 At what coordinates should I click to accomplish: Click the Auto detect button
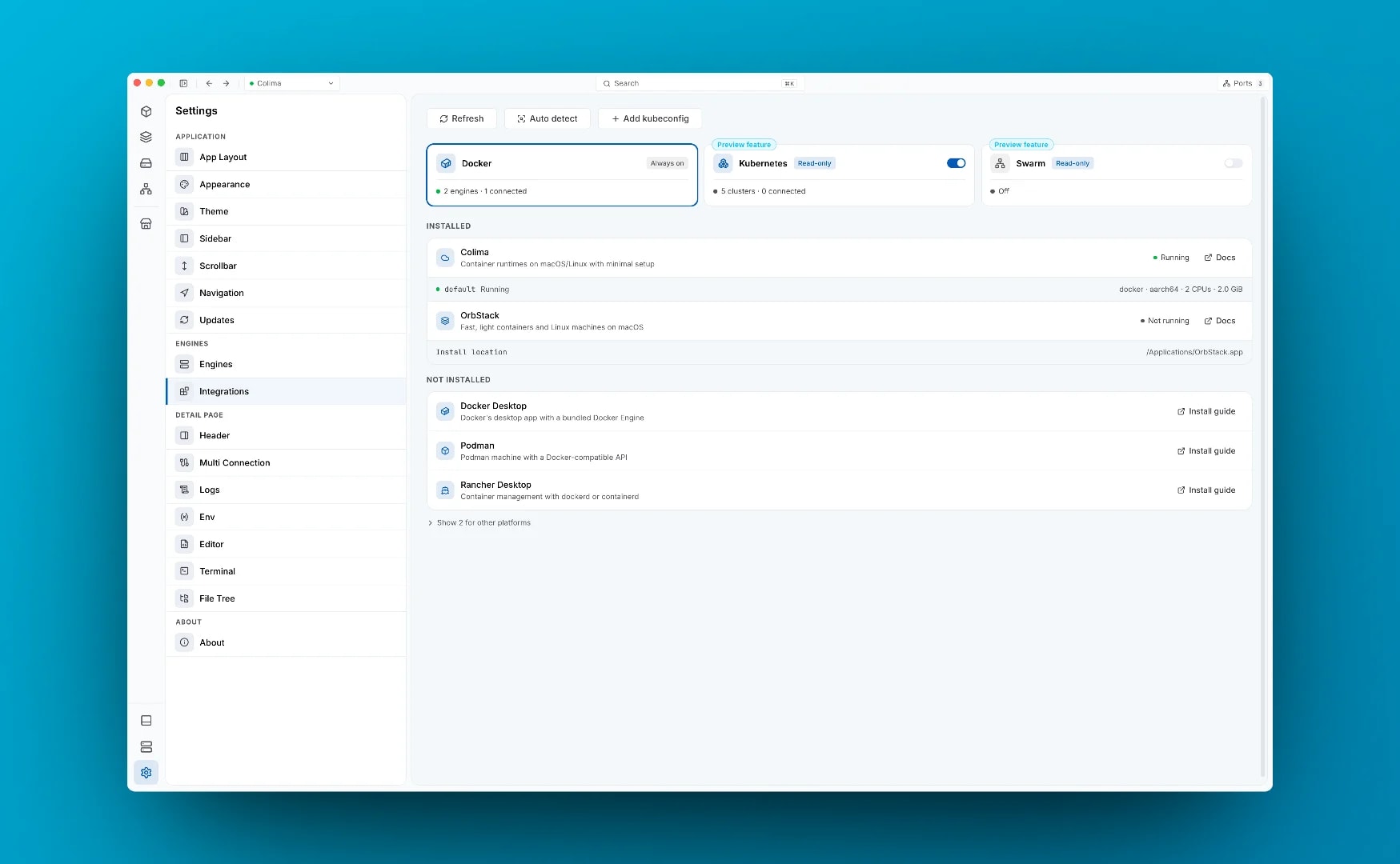coord(548,118)
